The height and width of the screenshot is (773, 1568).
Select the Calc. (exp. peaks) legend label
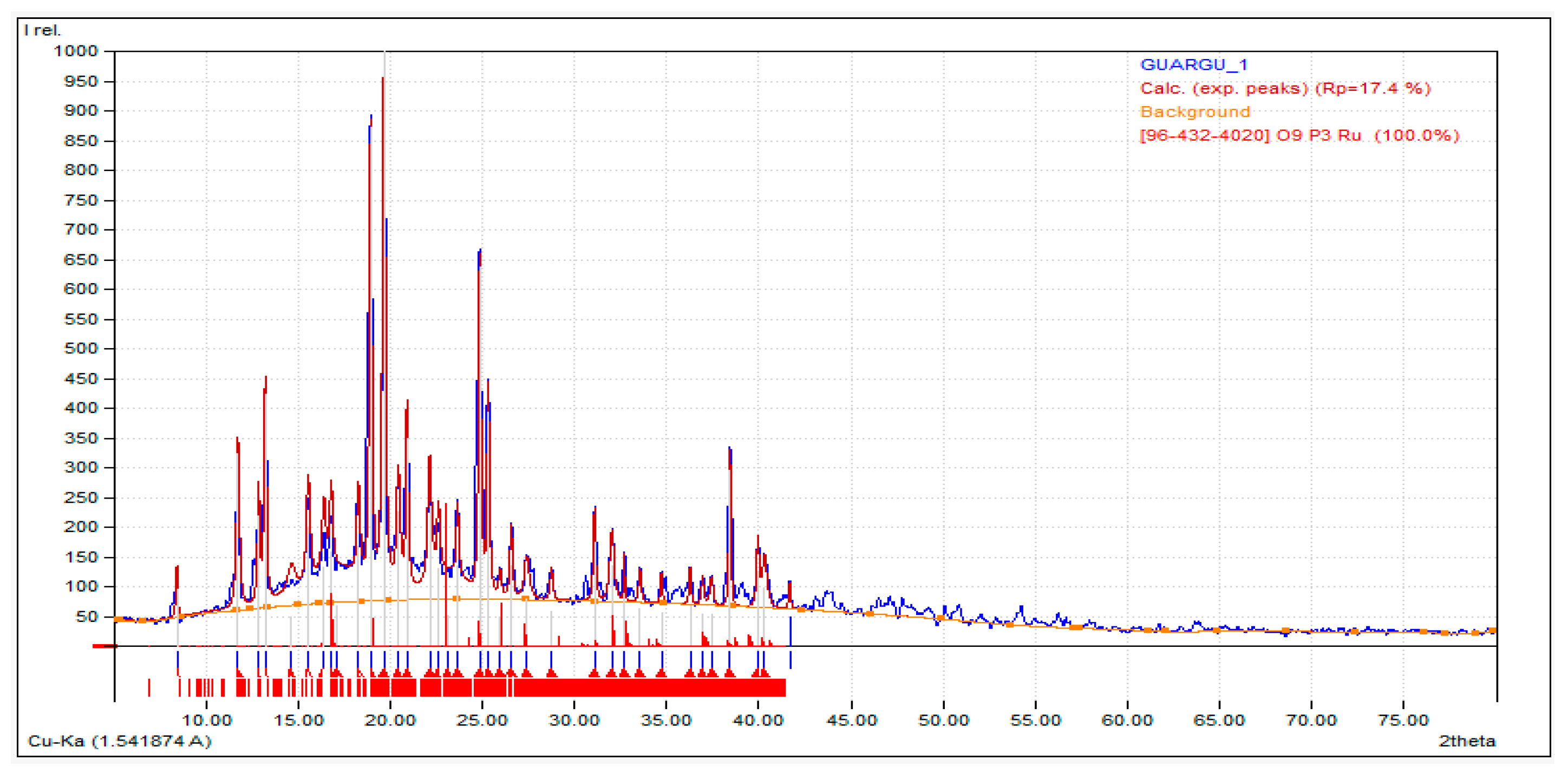[1284, 88]
